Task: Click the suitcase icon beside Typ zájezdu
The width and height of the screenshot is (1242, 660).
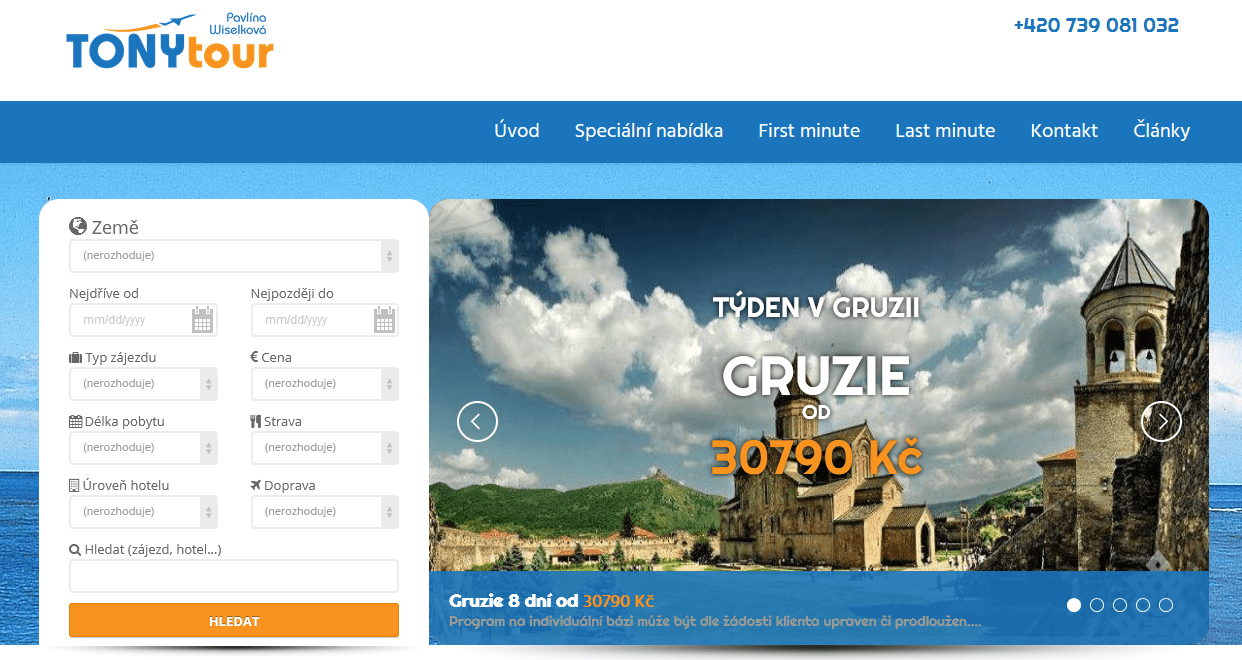Action: [75, 357]
